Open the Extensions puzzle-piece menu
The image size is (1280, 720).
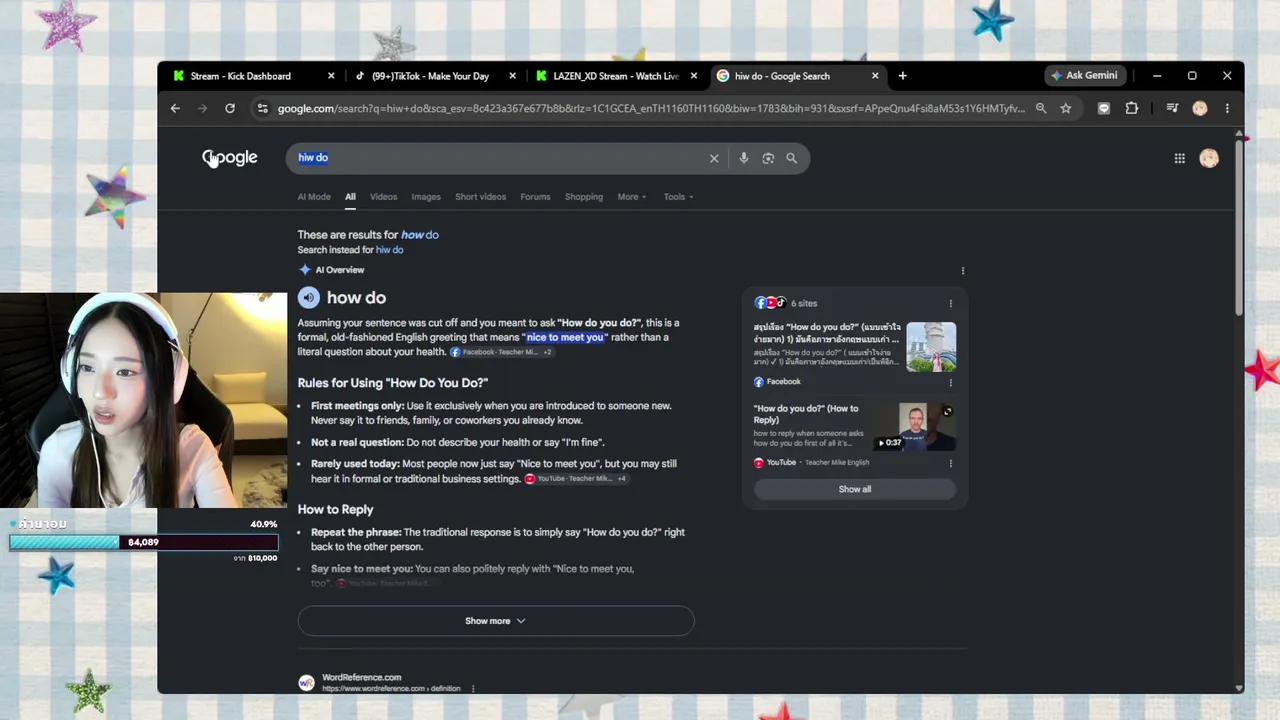[x=1132, y=108]
